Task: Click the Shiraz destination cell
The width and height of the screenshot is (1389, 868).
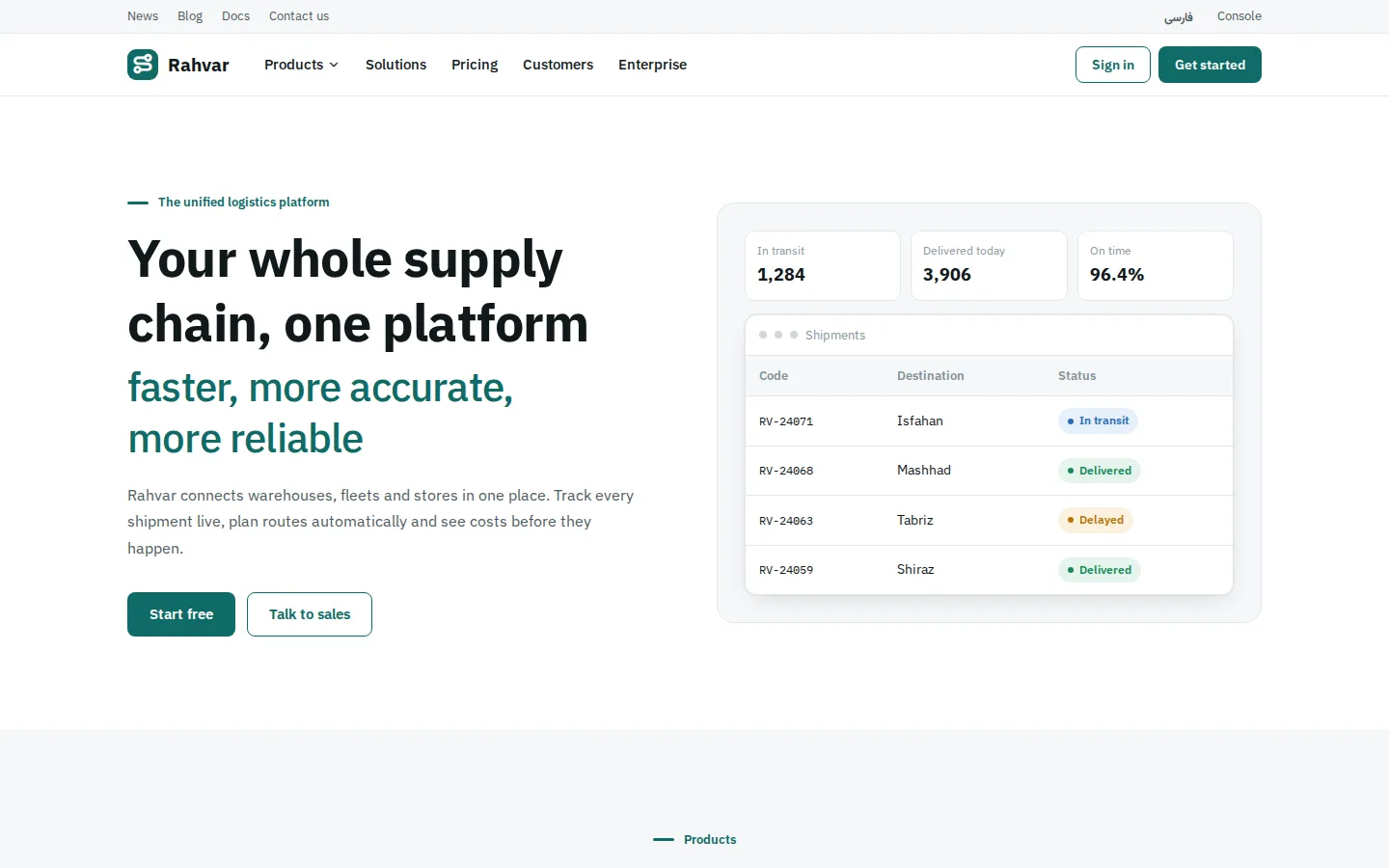Action: click(915, 569)
